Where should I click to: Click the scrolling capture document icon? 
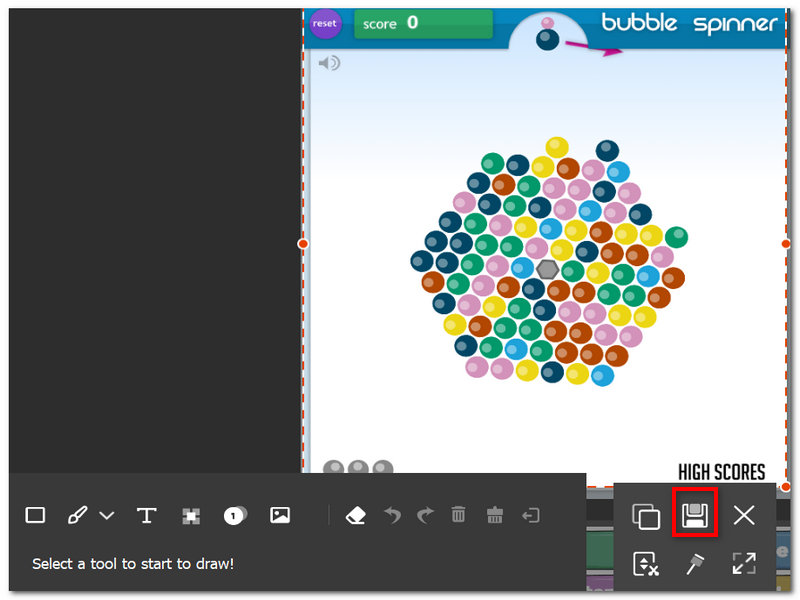click(x=646, y=564)
